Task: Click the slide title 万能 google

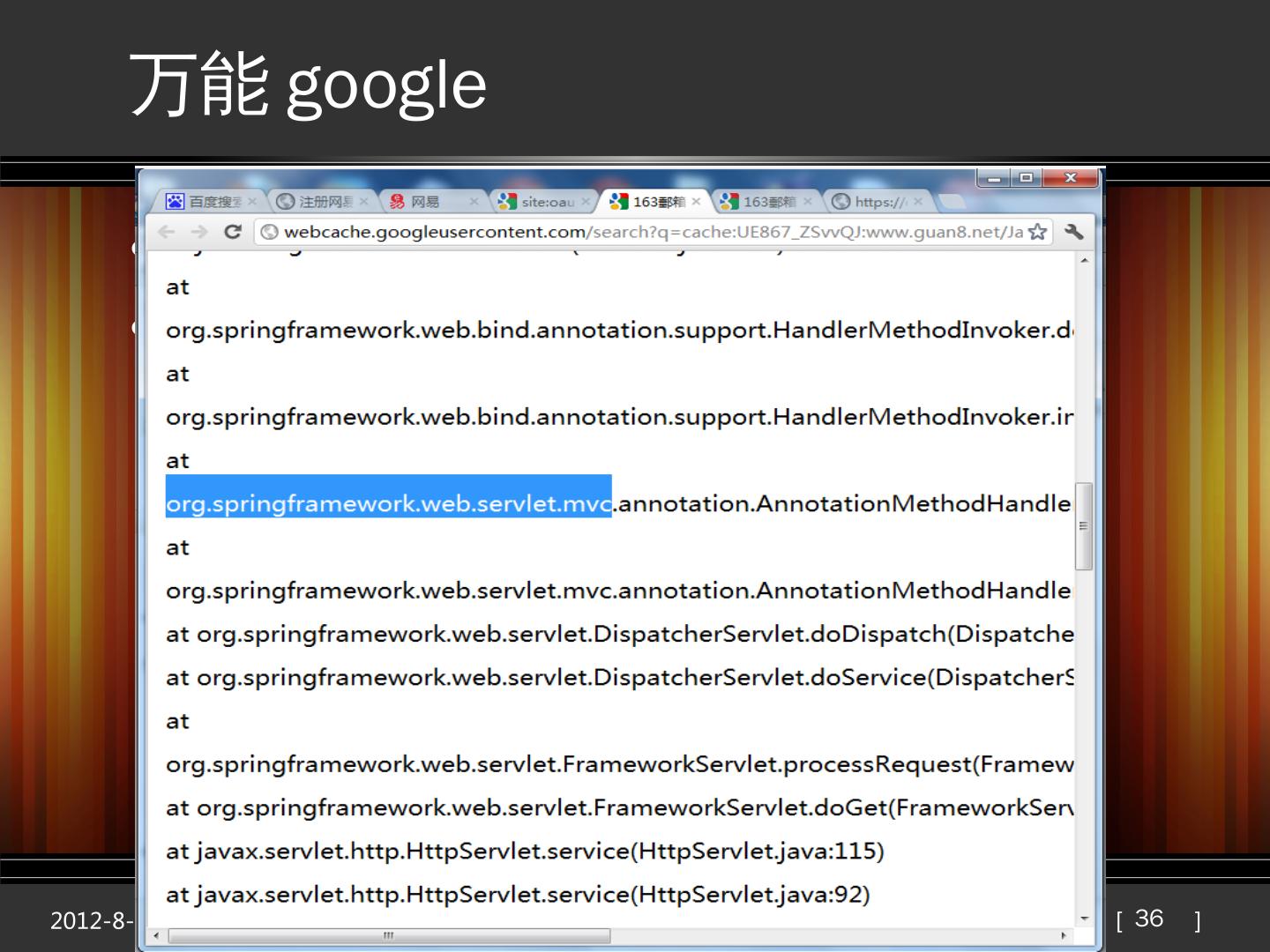Action: tap(309, 85)
